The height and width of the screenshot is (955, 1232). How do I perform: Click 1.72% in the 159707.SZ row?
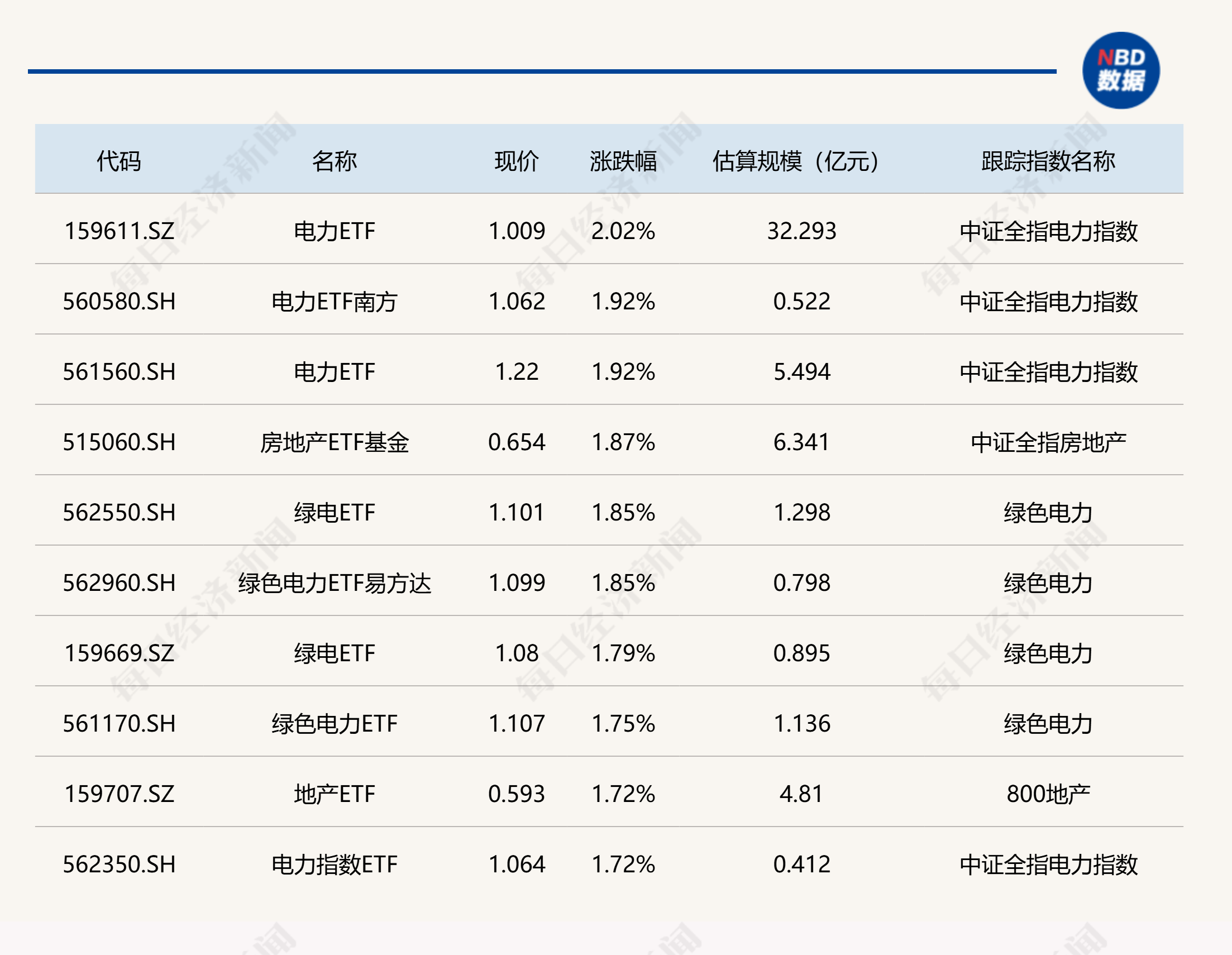point(623,794)
